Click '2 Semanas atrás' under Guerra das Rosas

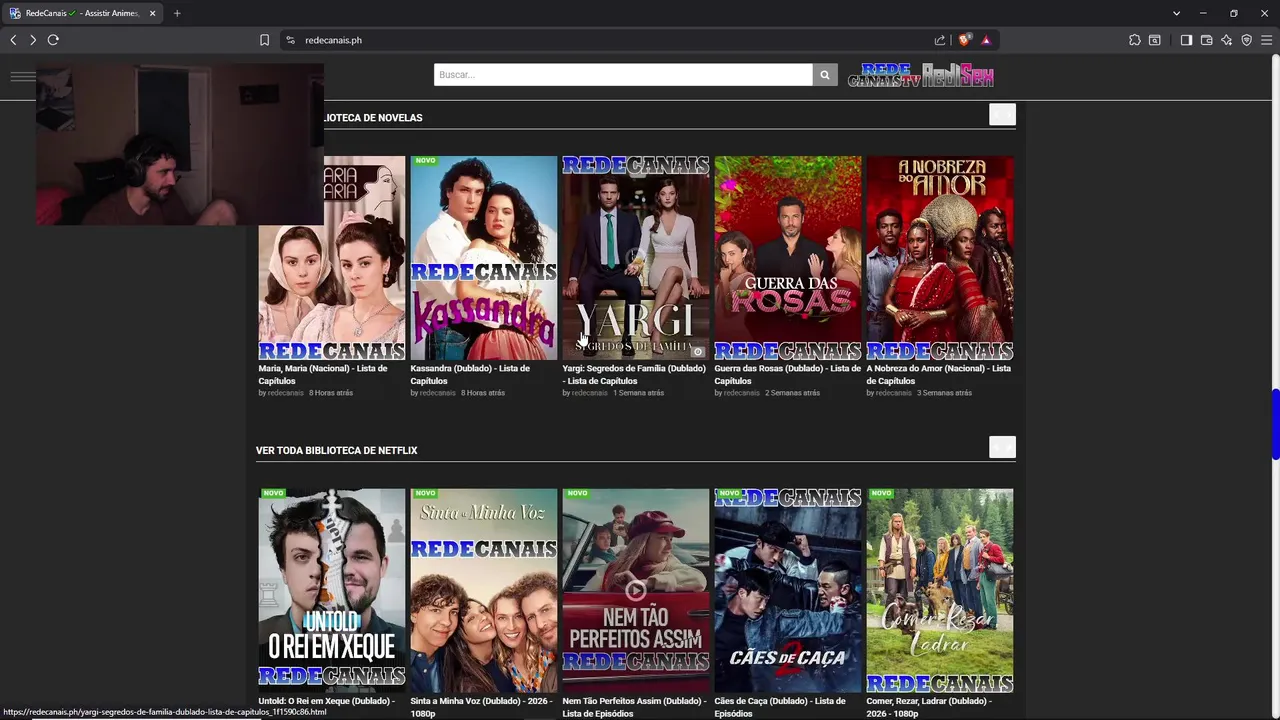pos(792,393)
